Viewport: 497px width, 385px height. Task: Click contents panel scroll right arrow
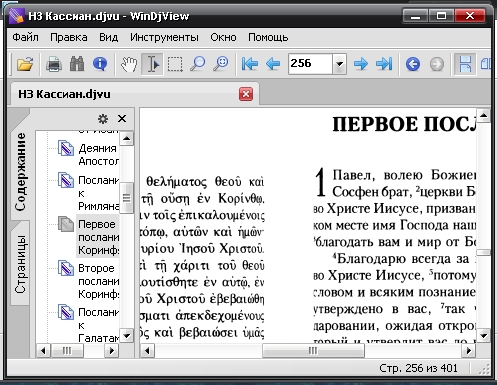(112, 351)
